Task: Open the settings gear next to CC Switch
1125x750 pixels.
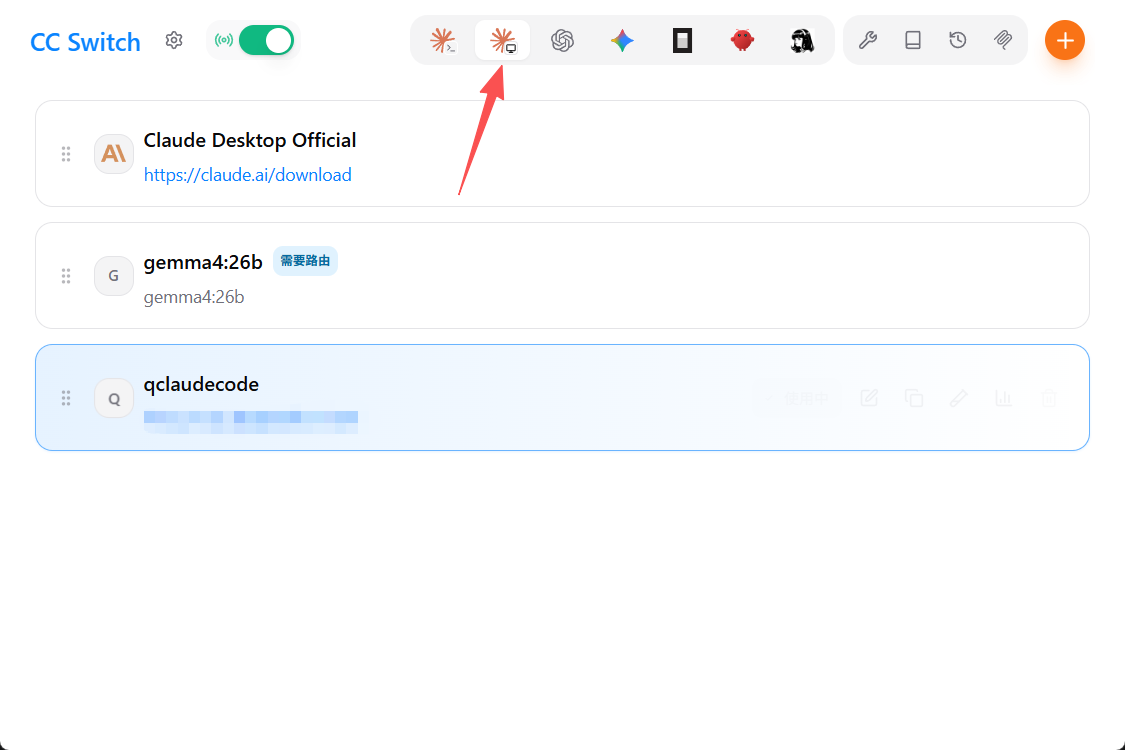Action: point(174,40)
